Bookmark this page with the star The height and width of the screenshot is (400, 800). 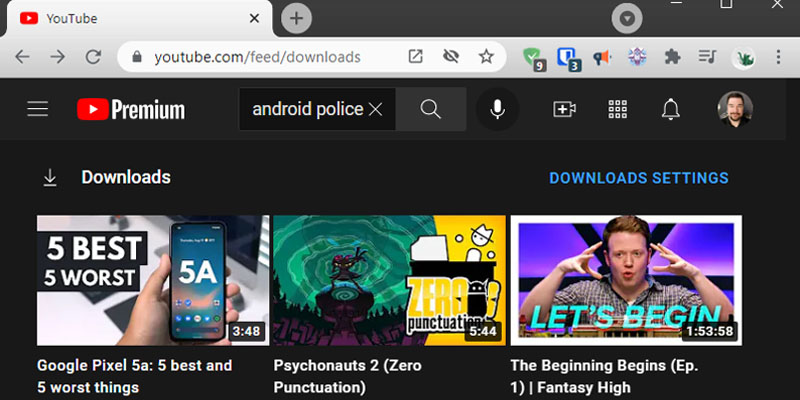pyautogui.click(x=486, y=57)
